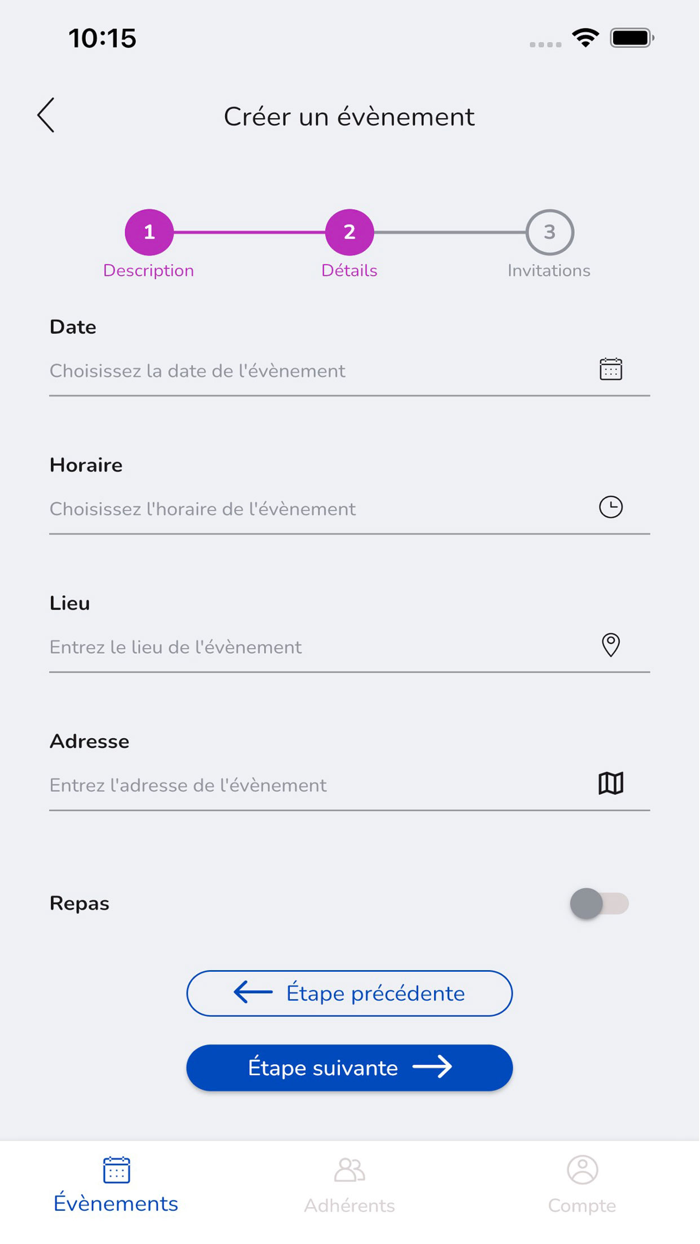Open the calendar date picker icon
Screen dimensions: 700x1244
pyautogui.click(x=610, y=369)
